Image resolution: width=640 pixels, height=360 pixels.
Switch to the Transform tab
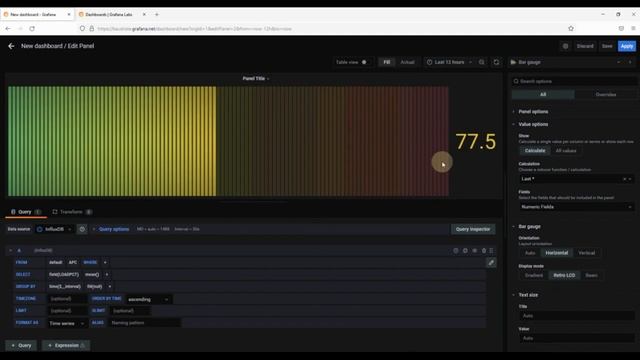(72, 212)
